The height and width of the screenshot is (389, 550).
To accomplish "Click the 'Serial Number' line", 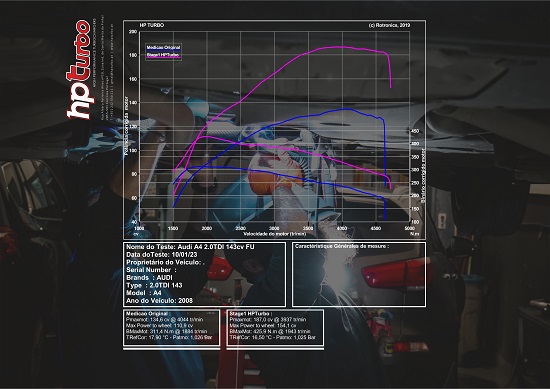I will 151,270.
